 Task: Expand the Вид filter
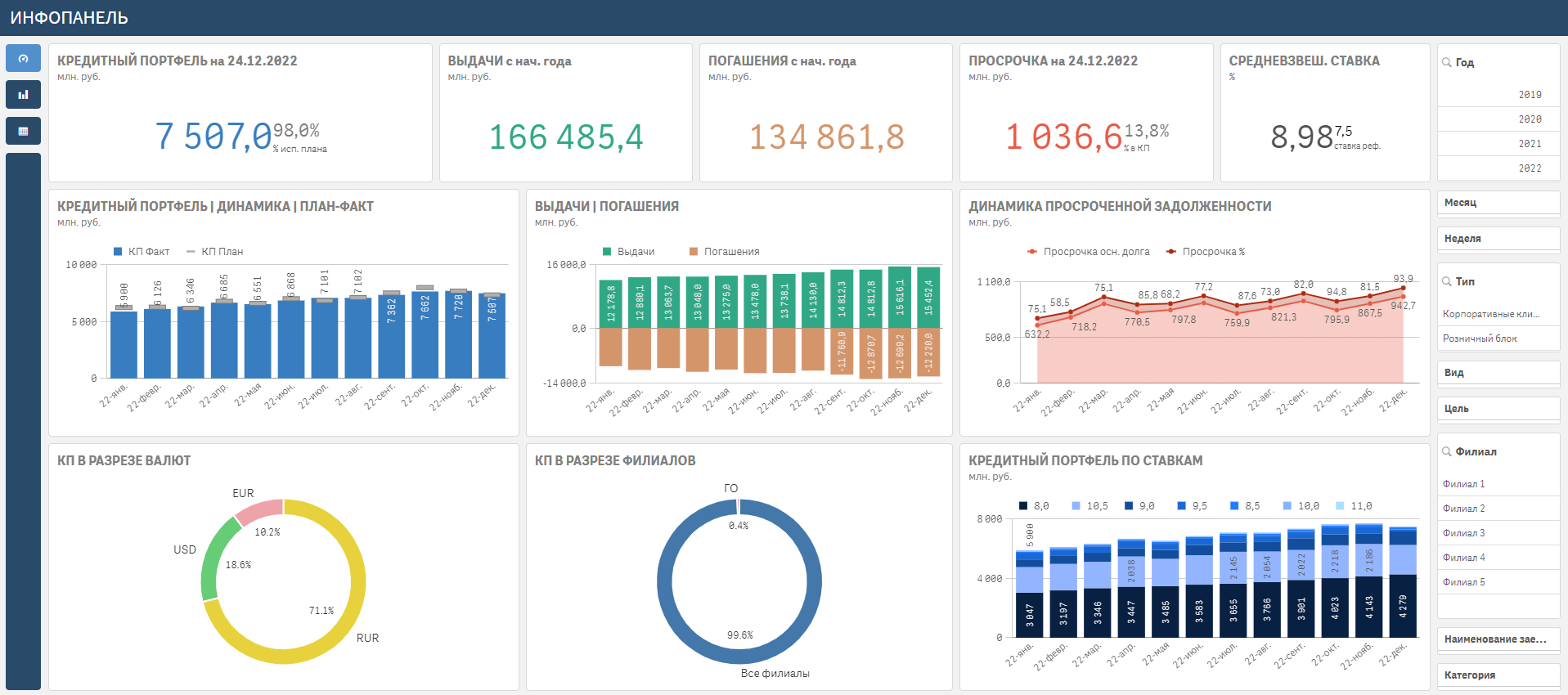click(1498, 373)
